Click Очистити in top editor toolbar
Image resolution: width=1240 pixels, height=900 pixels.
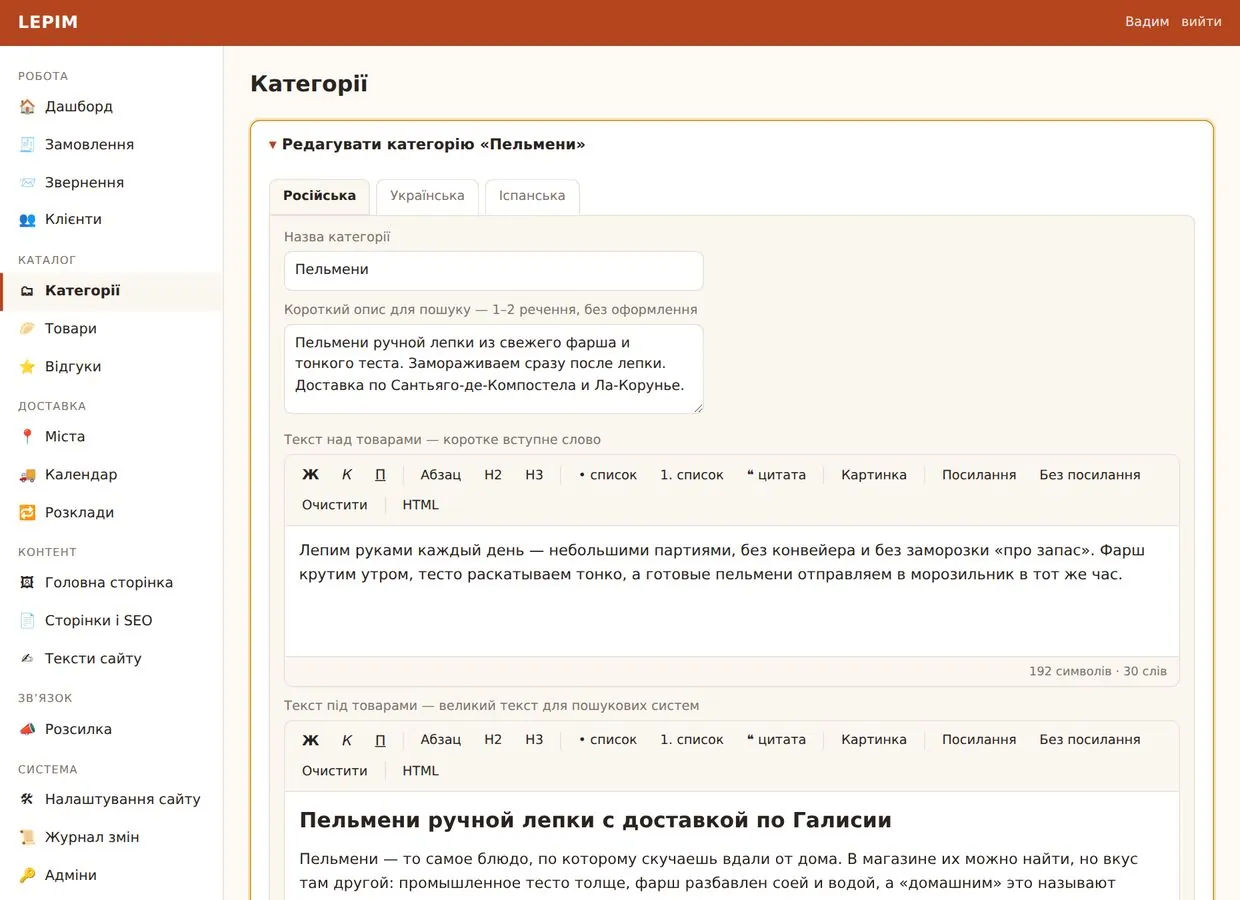tap(335, 505)
